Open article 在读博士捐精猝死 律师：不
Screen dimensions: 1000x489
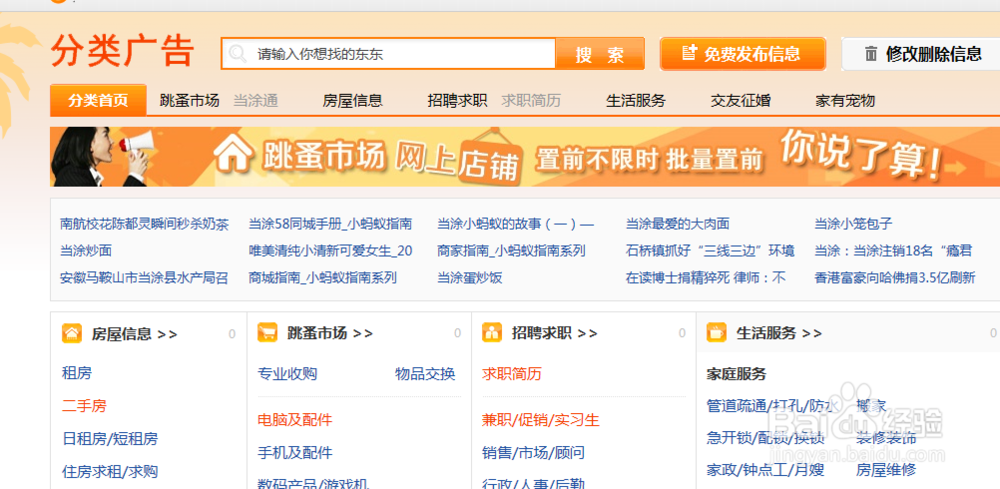706,277
